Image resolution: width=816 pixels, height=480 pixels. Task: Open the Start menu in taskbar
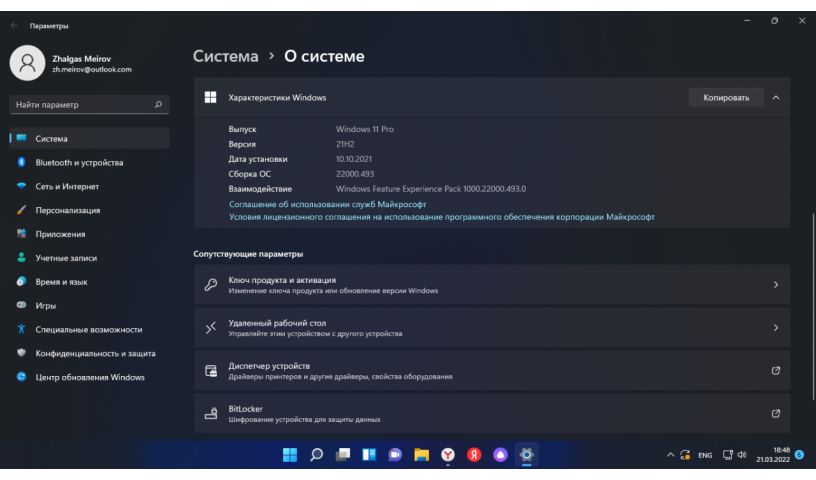[x=290, y=455]
